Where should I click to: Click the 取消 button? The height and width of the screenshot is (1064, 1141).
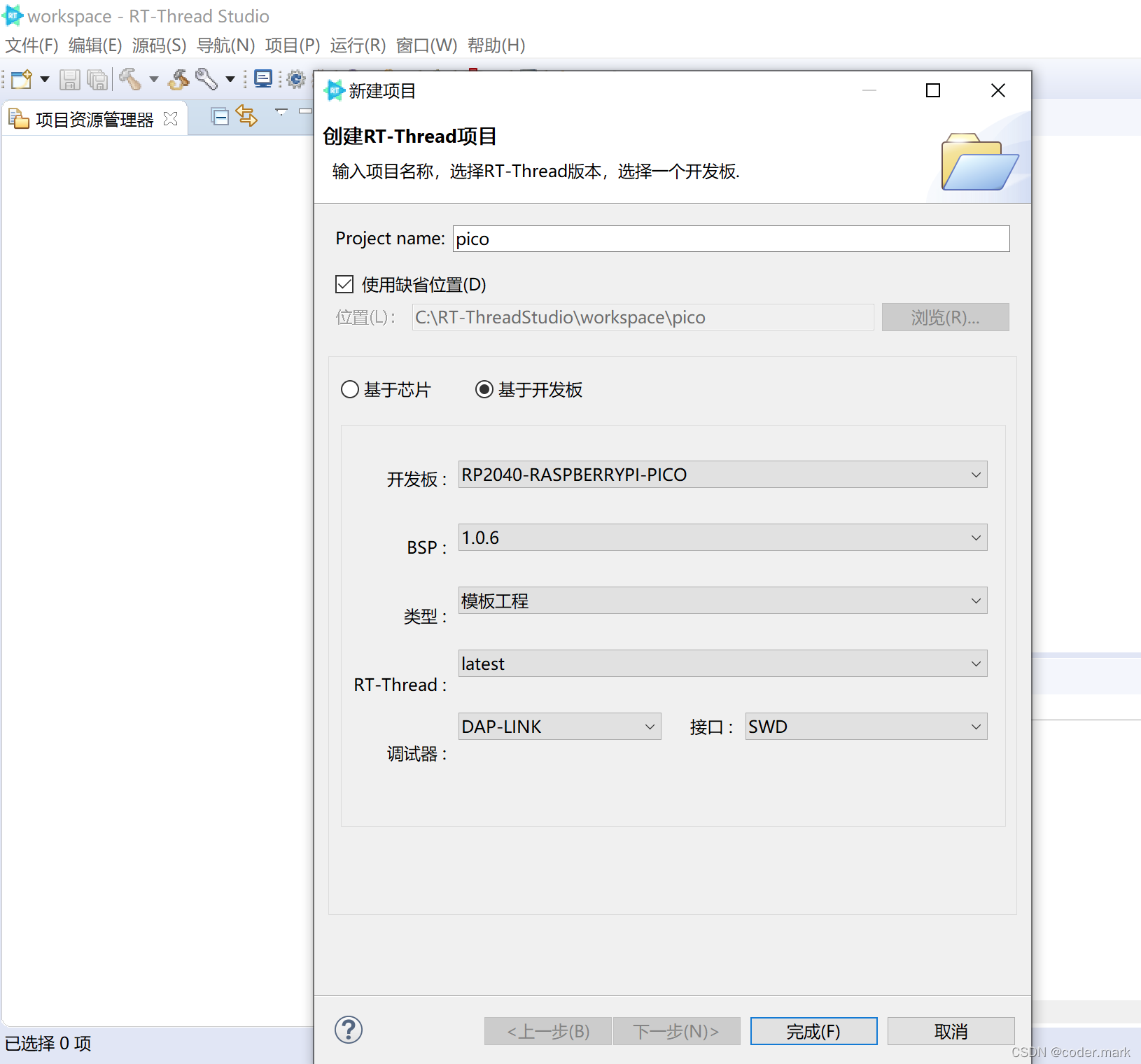tap(951, 1031)
